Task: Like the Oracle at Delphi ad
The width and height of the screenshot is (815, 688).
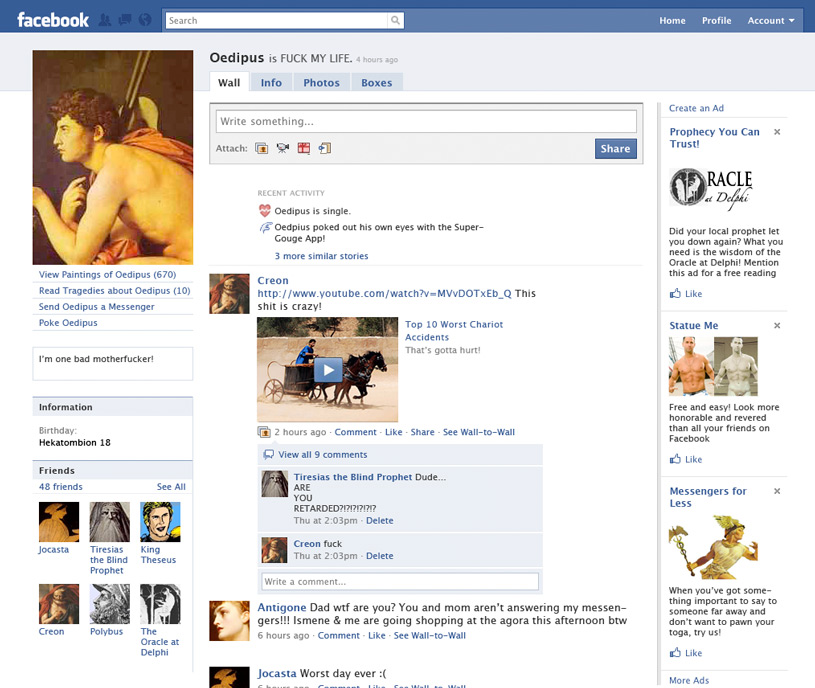Action: click(x=687, y=294)
